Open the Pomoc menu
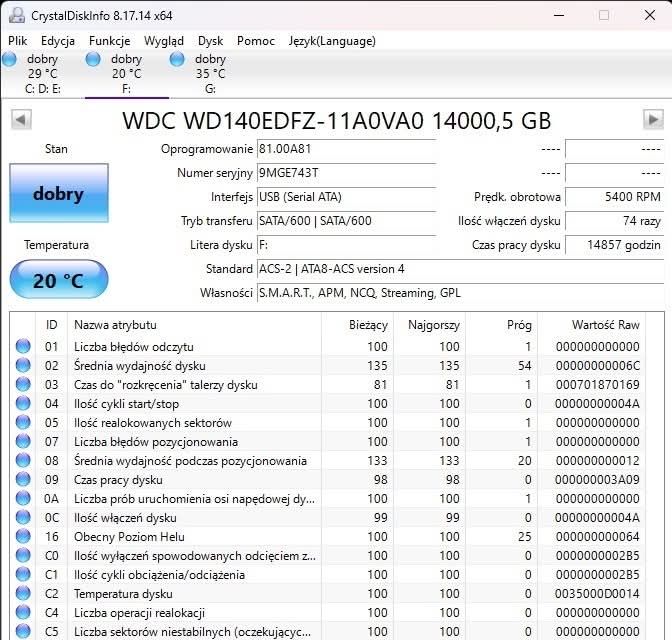672x640 pixels. (x=256, y=41)
